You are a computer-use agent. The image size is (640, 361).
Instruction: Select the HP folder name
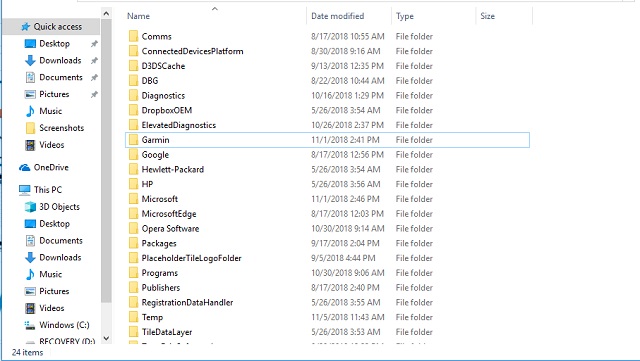pyautogui.click(x=147, y=184)
